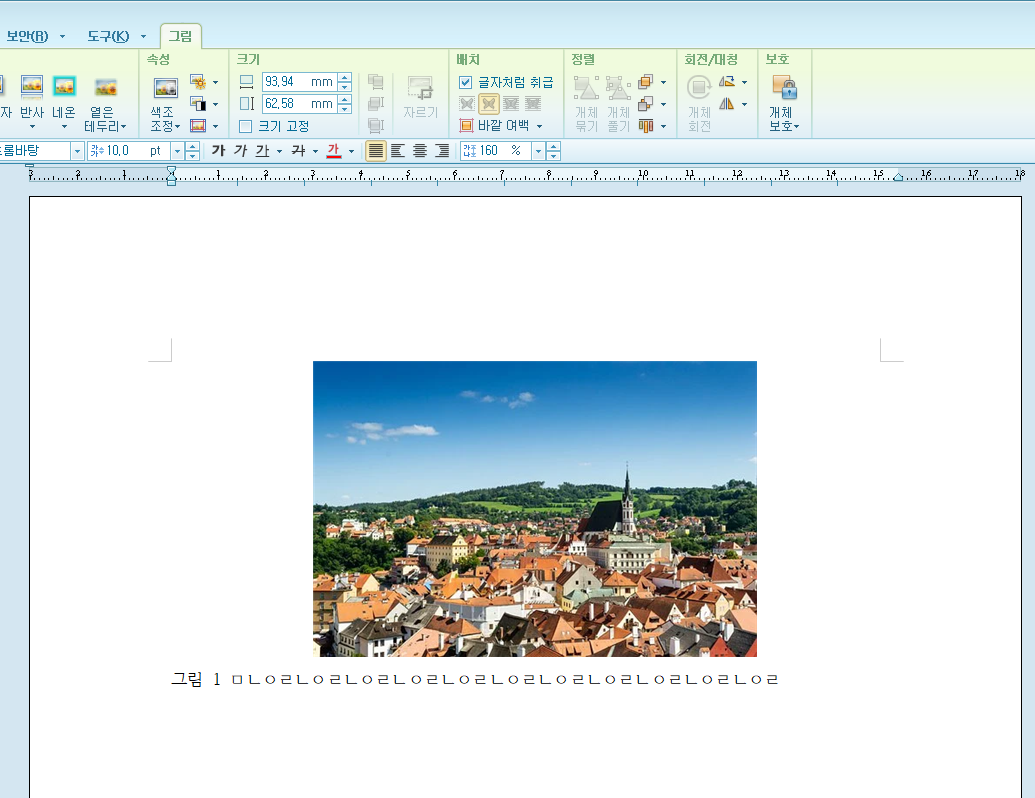This screenshot has height=798, width=1035.
Task: Click the object align bars icon
Action: pos(646,125)
